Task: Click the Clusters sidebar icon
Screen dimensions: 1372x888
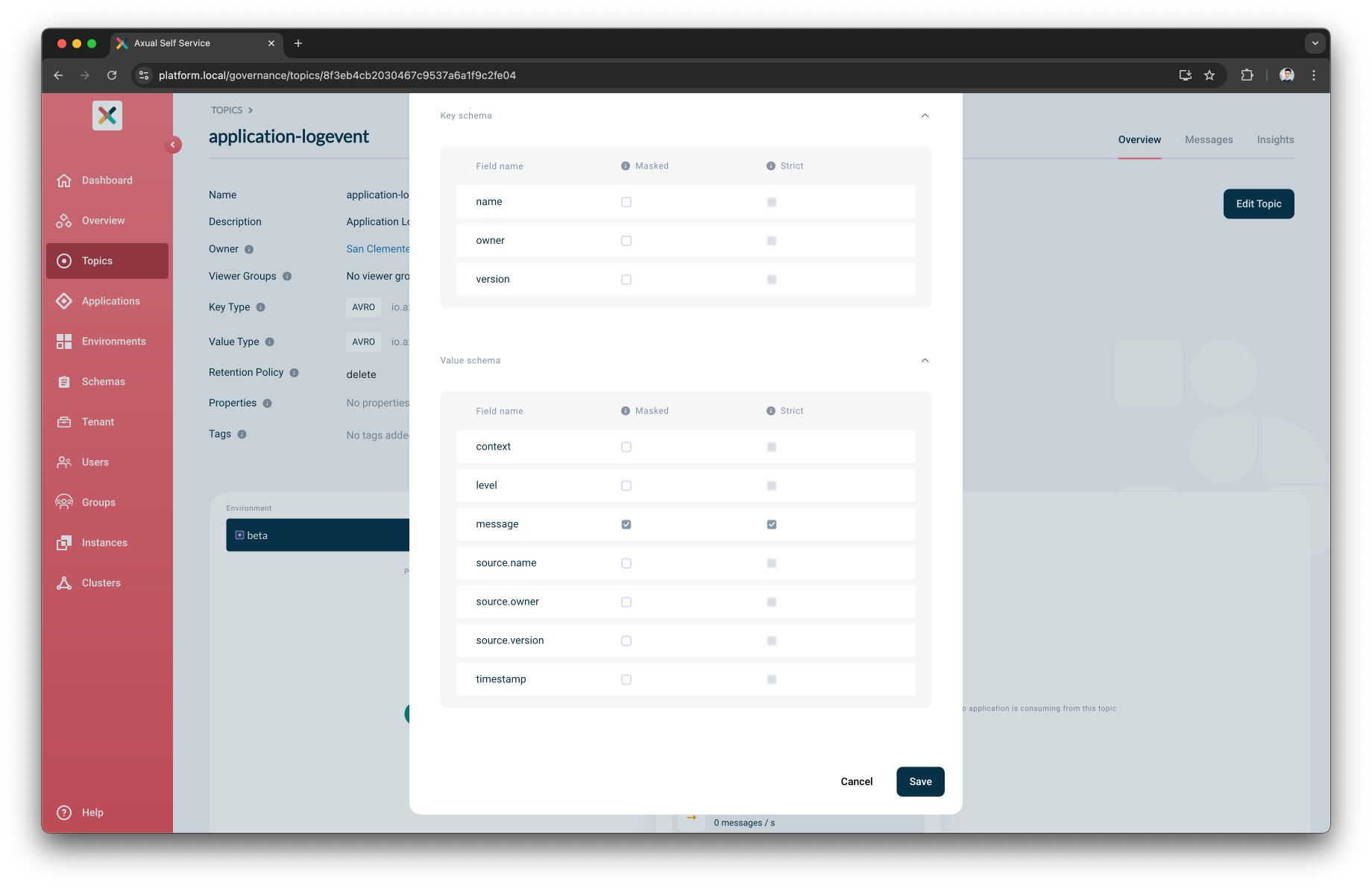Action: click(64, 583)
